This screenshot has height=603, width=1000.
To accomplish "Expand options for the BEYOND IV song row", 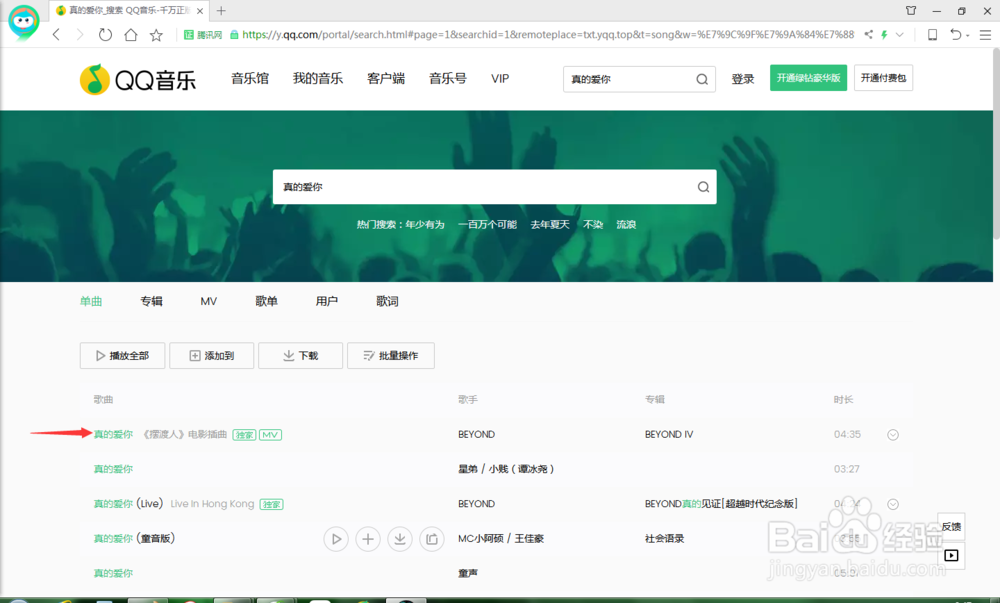I will (x=893, y=435).
